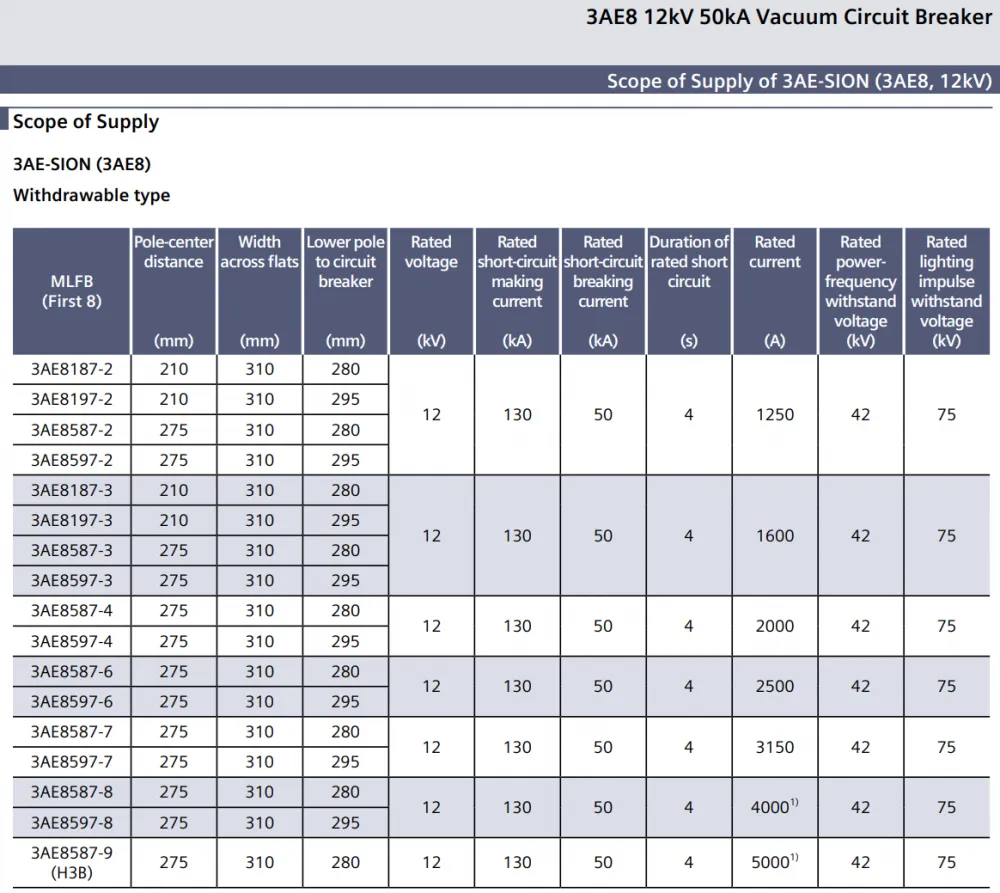
Task: Click impulse voltage '75' in the 4000 A group
Action: (x=946, y=807)
